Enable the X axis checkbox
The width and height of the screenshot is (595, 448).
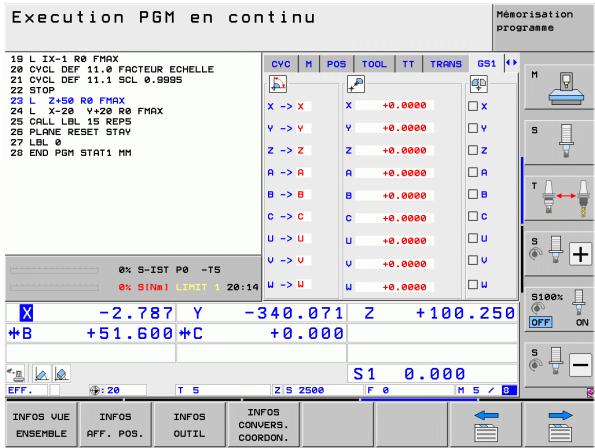(473, 106)
